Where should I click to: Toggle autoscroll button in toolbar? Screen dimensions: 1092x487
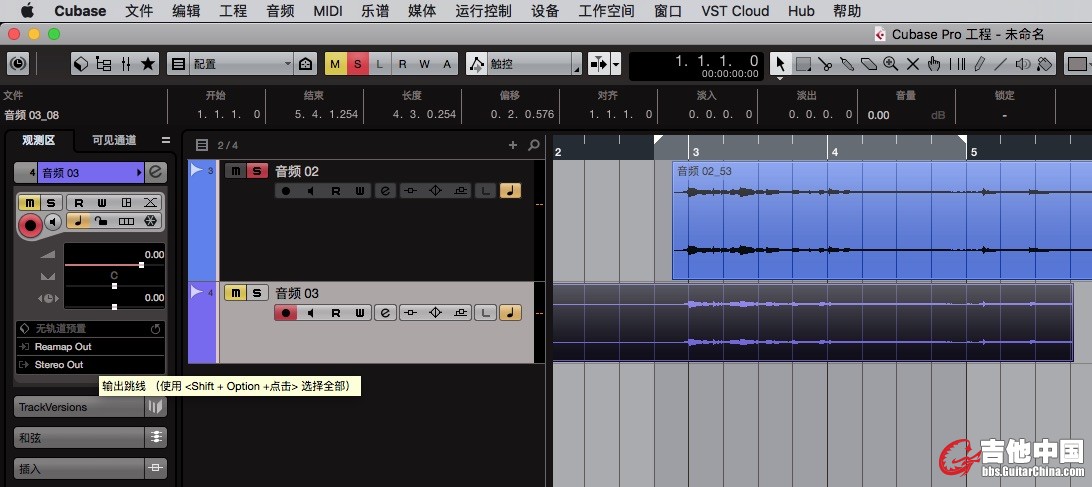tap(599, 64)
